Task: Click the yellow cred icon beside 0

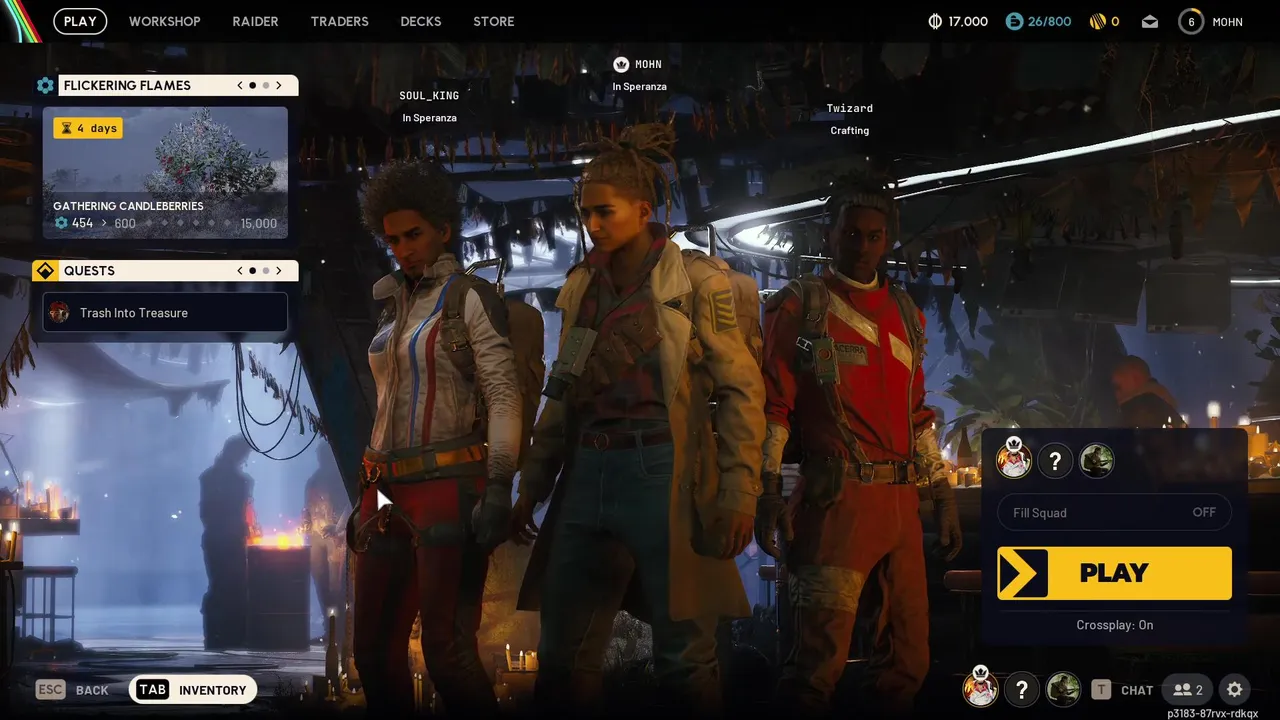Action: (1097, 21)
